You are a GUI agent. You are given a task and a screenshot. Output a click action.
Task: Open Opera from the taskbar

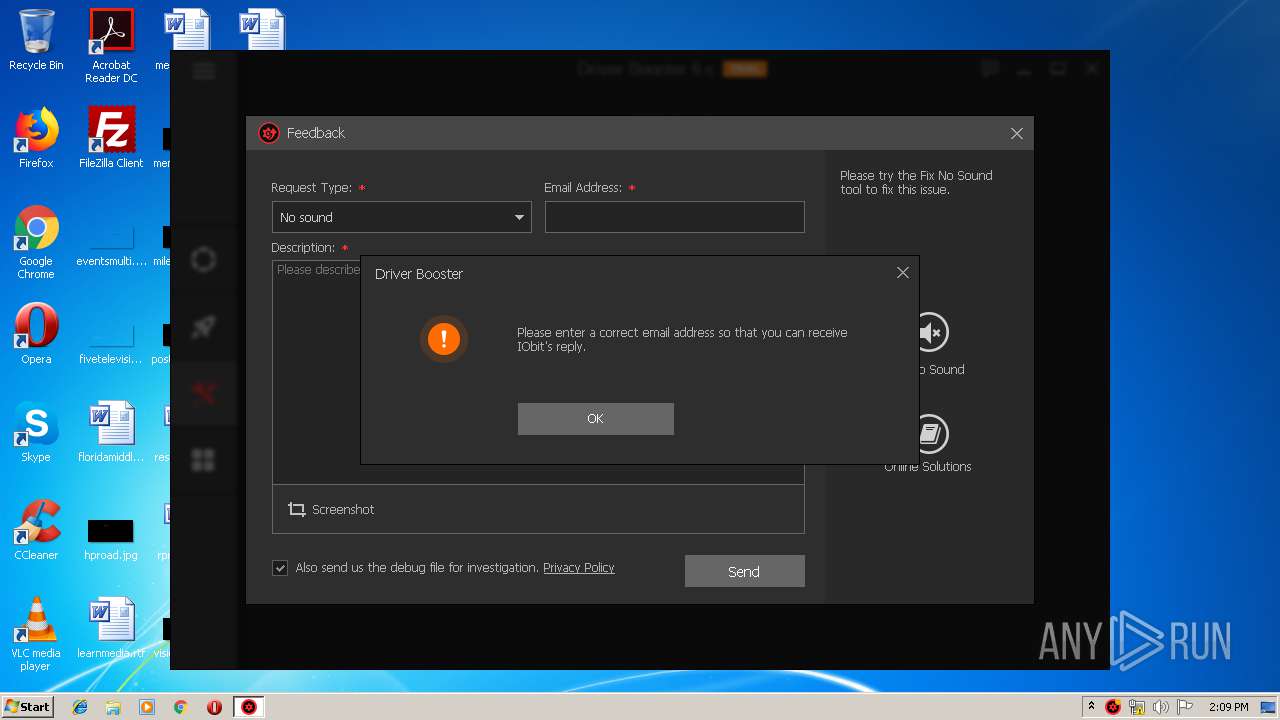tap(214, 707)
